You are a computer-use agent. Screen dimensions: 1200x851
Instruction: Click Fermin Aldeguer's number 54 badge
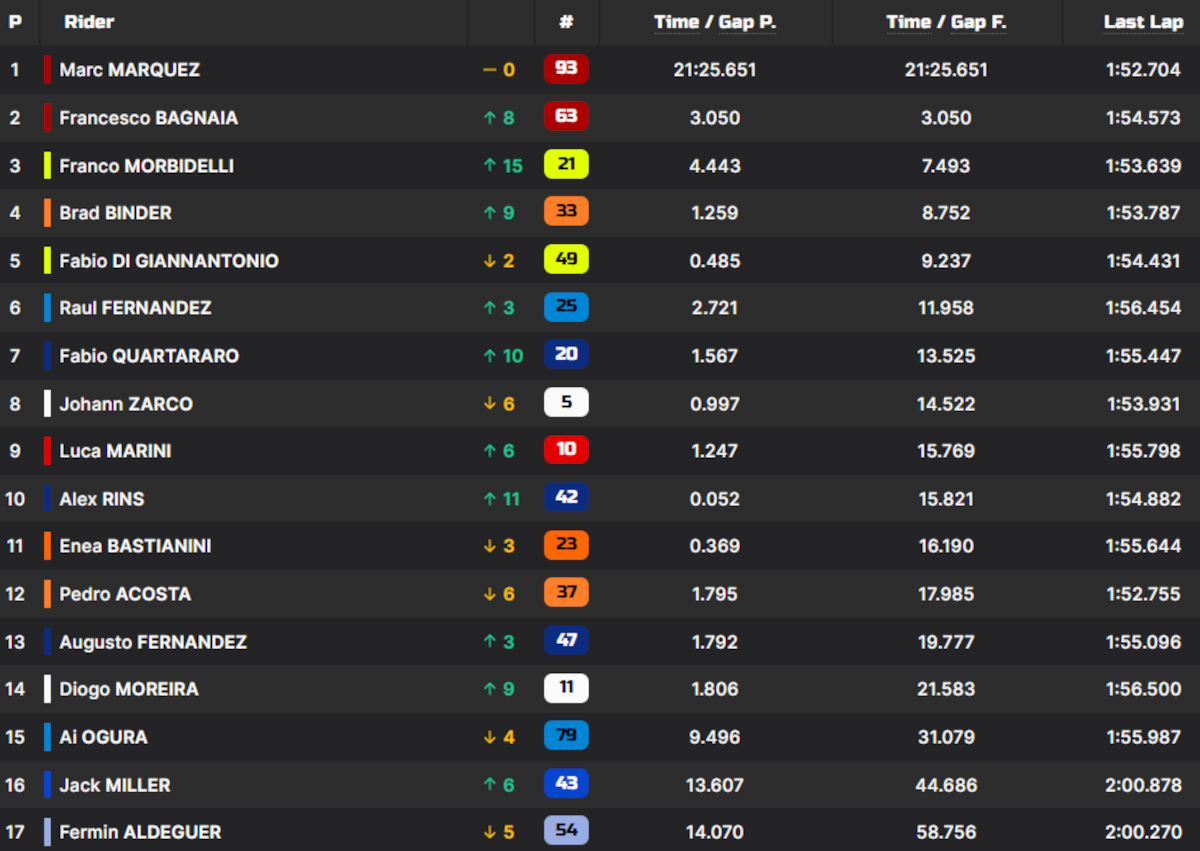point(566,831)
